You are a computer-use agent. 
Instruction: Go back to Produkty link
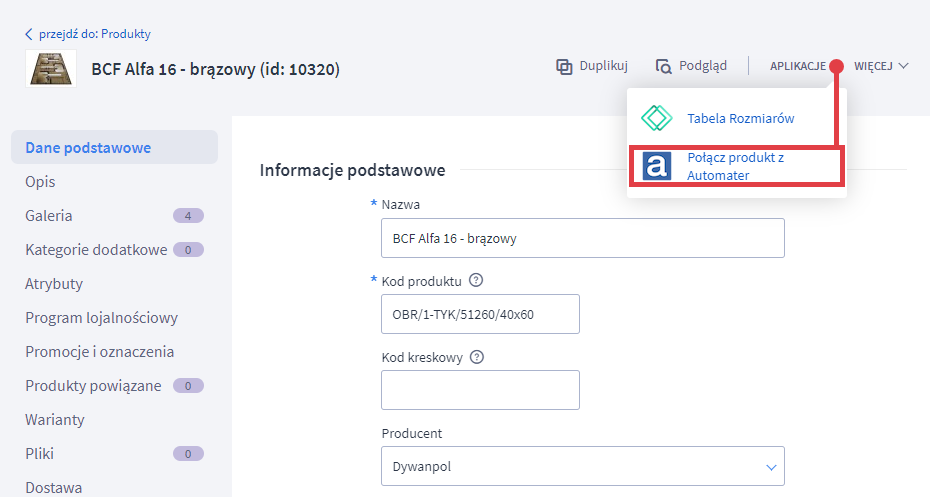[95, 34]
